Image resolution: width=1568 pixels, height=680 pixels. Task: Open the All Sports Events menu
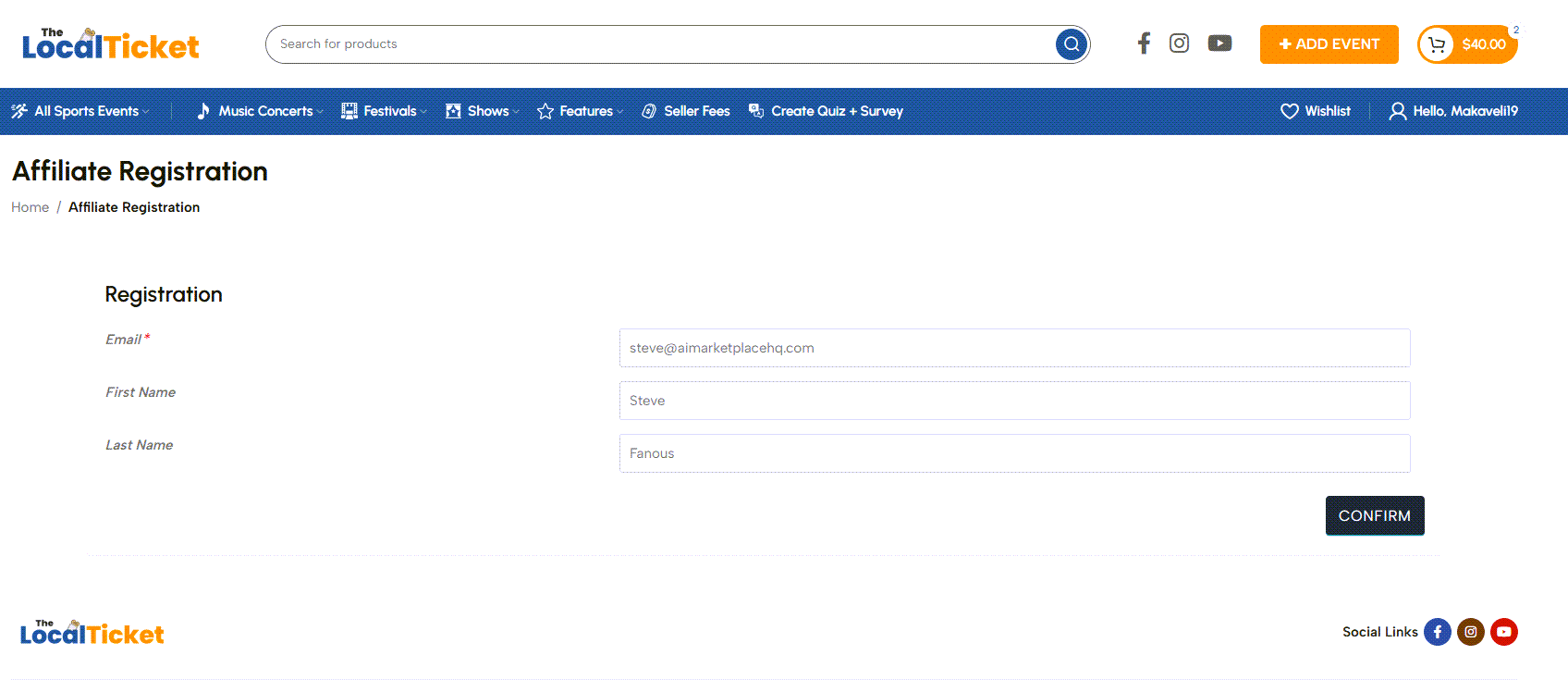pyautogui.click(x=87, y=111)
